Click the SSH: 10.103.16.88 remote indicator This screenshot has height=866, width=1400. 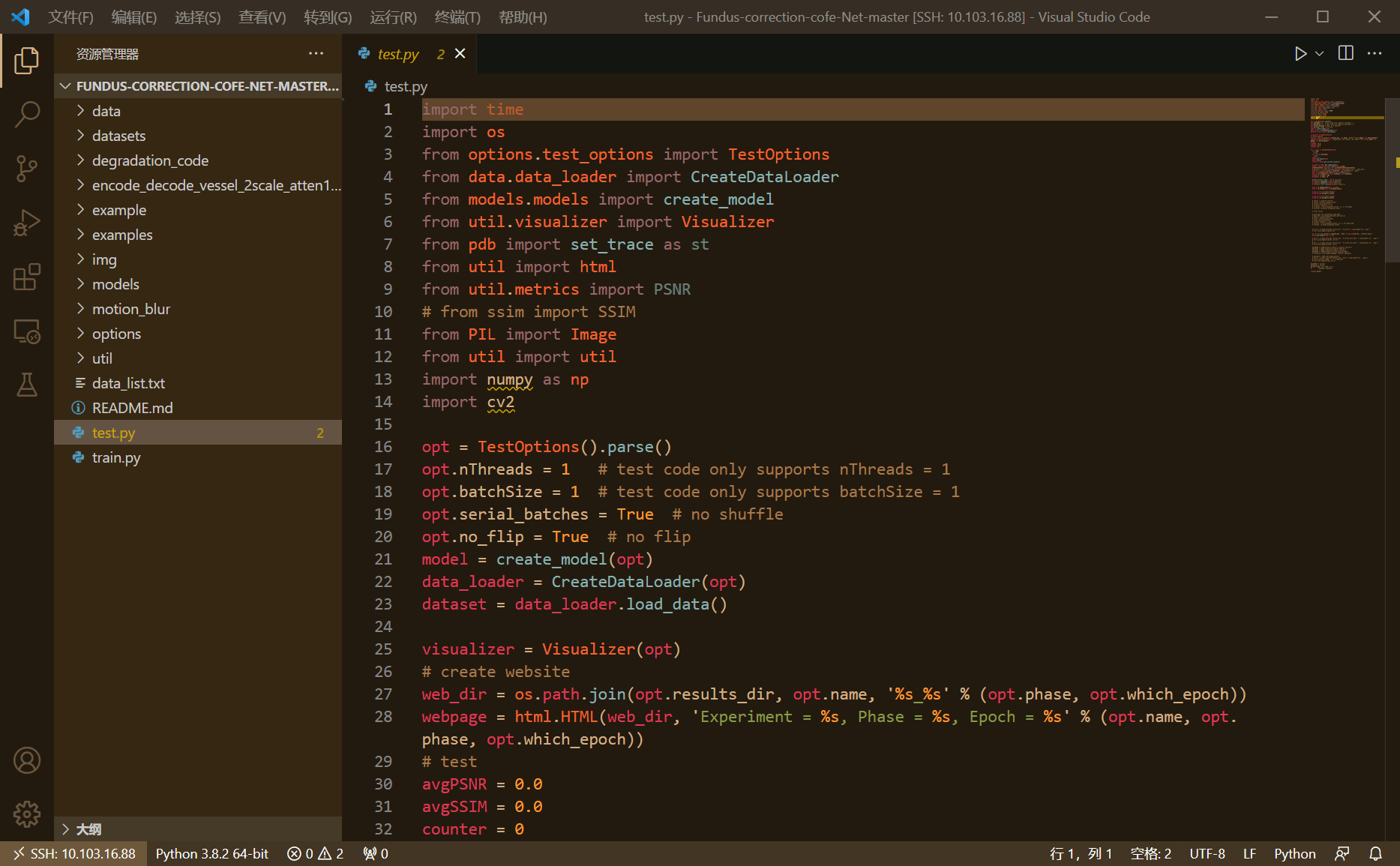(x=73, y=854)
